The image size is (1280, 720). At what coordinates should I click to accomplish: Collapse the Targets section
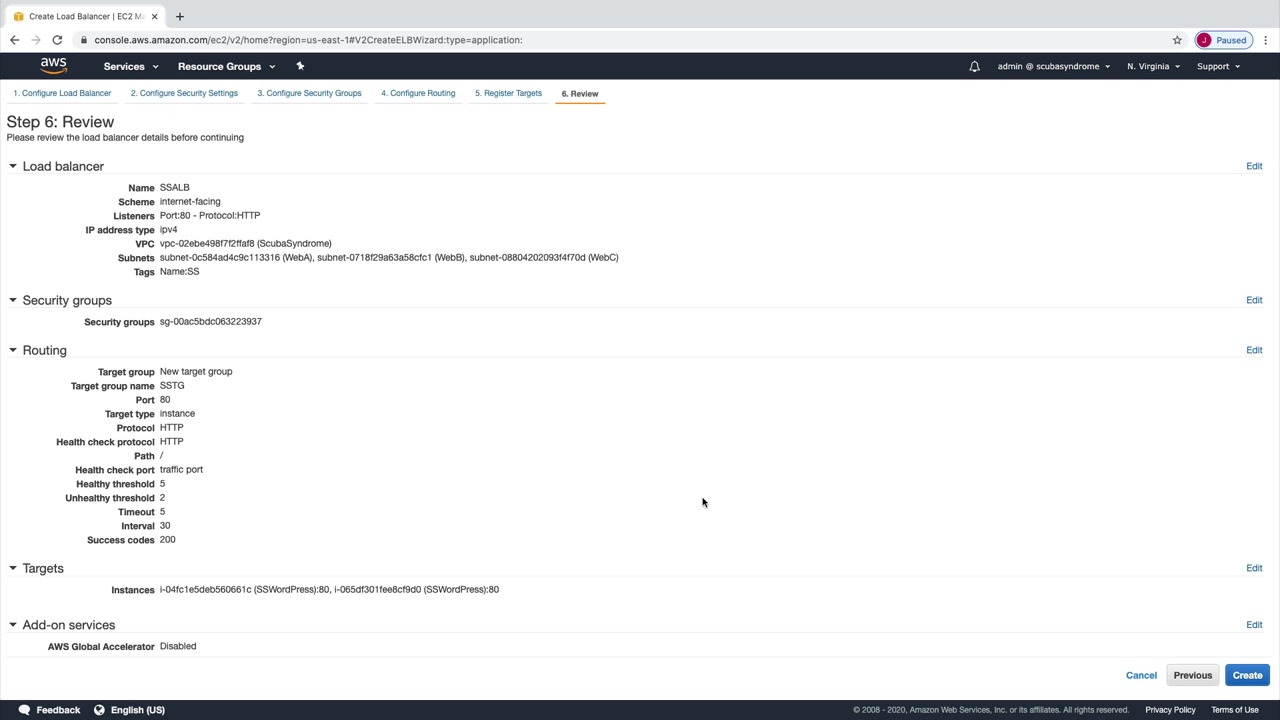coord(12,568)
